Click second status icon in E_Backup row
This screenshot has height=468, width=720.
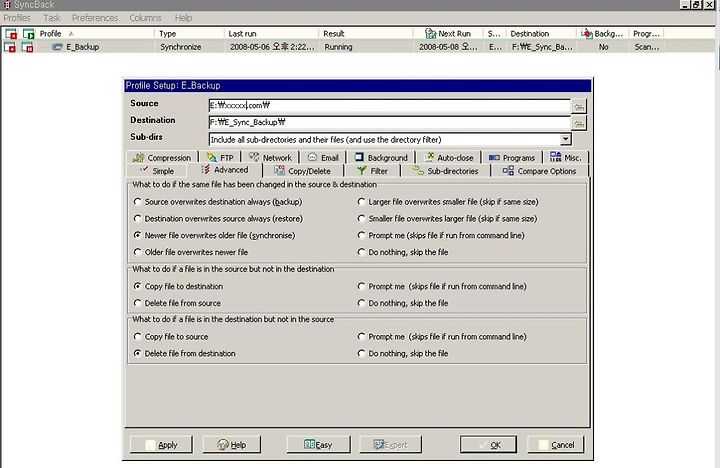tap(28, 47)
